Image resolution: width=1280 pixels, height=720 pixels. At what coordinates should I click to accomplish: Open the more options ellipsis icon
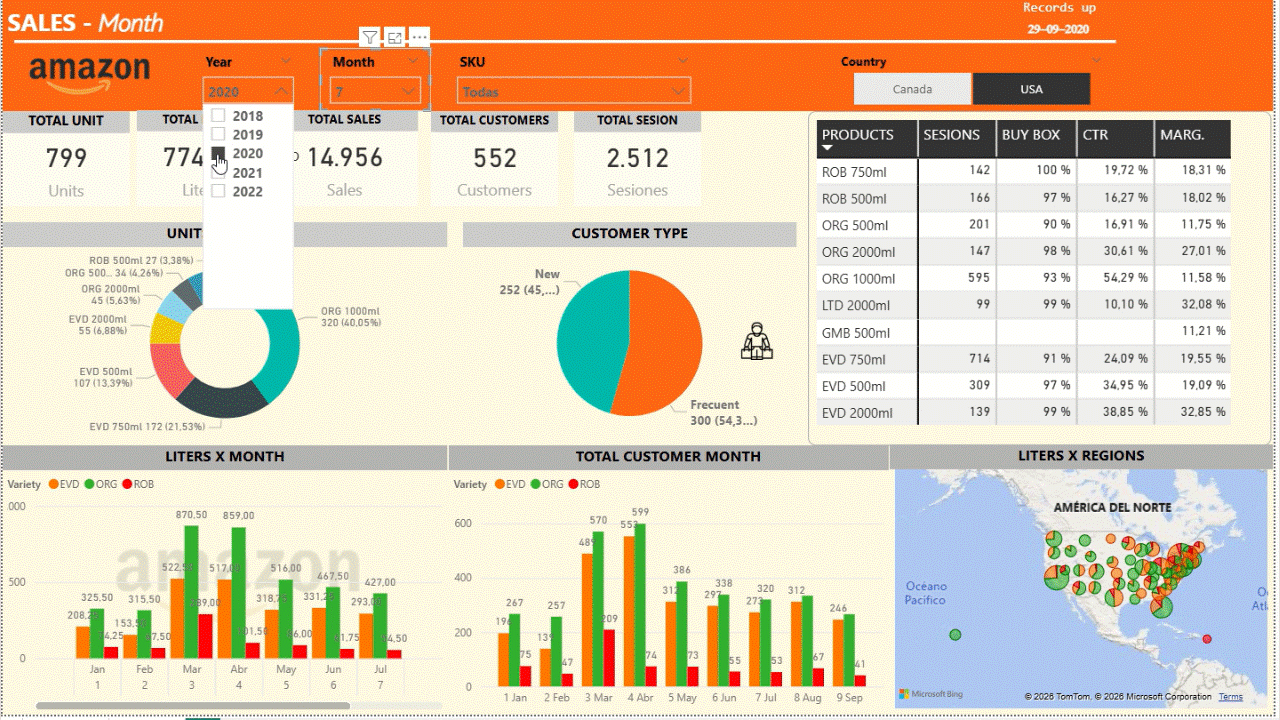coord(420,38)
